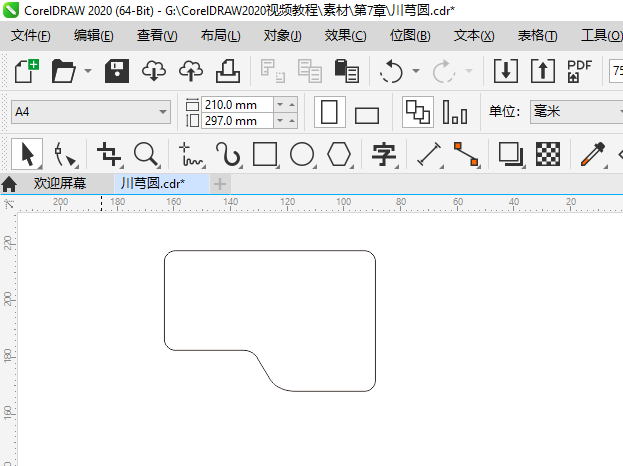Click the Export to PDF button
This screenshot has width=623, height=466.
(x=579, y=71)
